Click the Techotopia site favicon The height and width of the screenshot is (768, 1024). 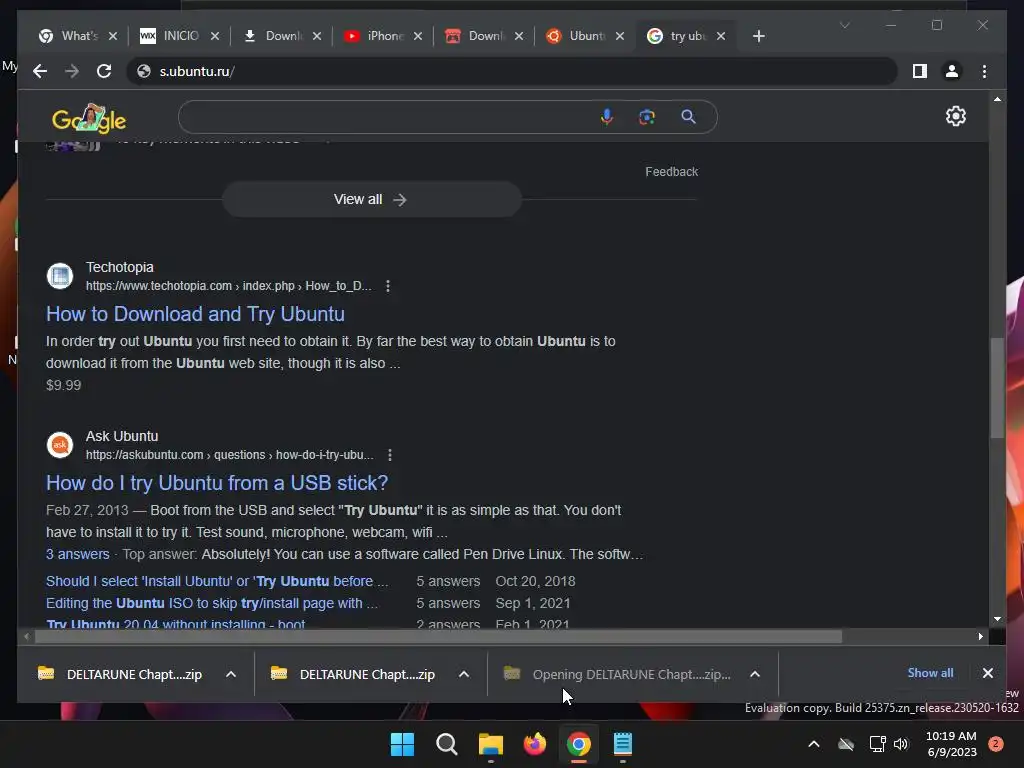pos(59,276)
